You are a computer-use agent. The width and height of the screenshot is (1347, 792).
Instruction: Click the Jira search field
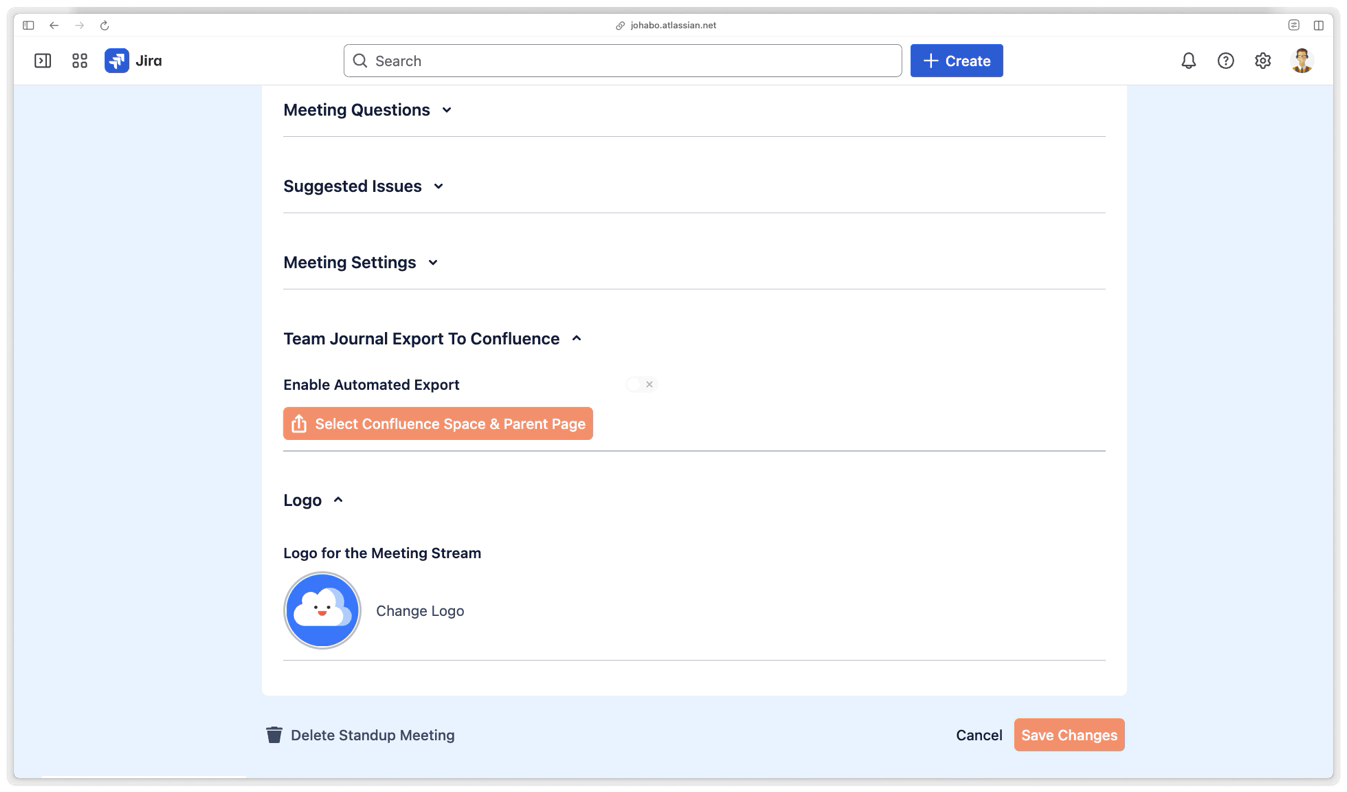tap(622, 61)
